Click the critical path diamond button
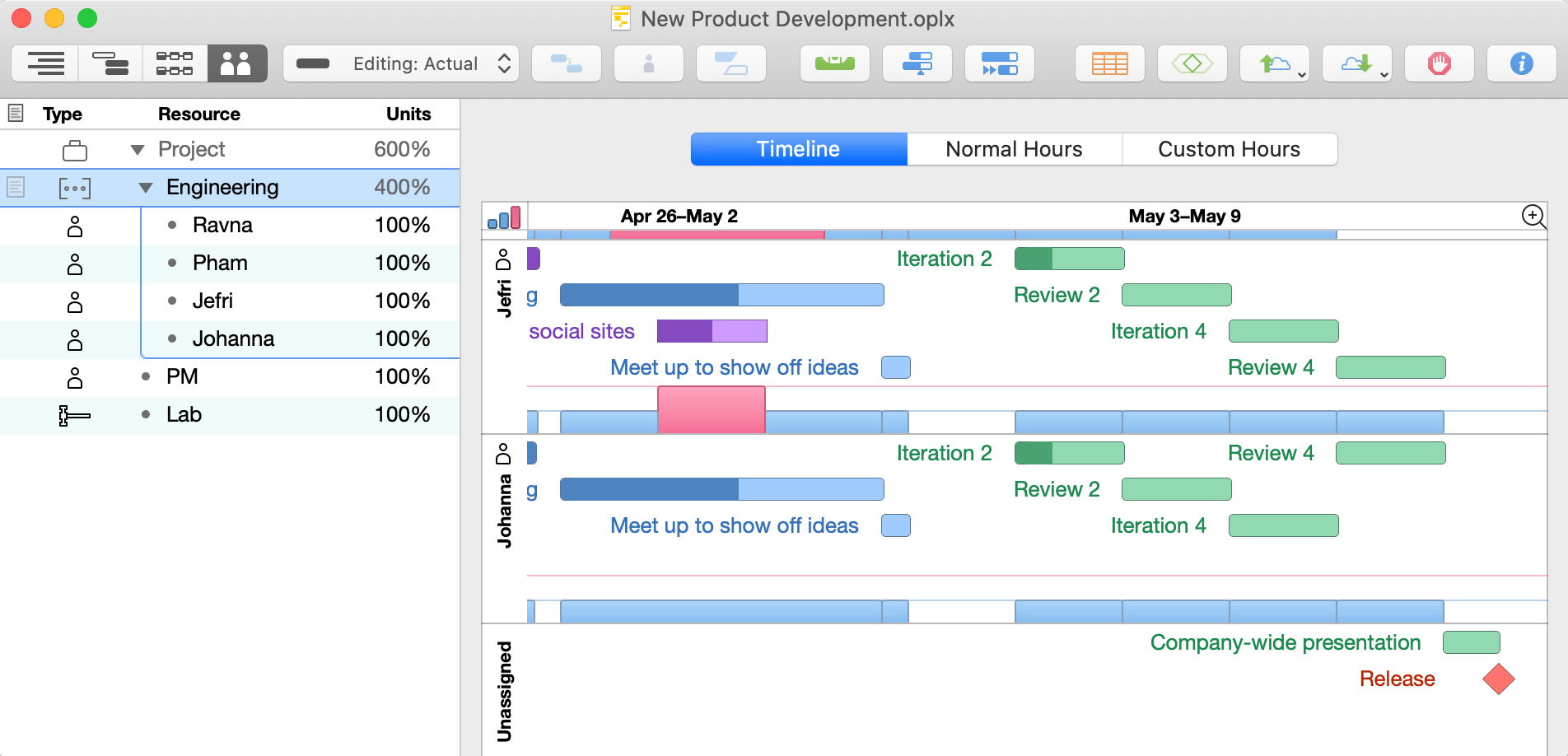The image size is (1568, 756). pyautogui.click(x=1192, y=63)
